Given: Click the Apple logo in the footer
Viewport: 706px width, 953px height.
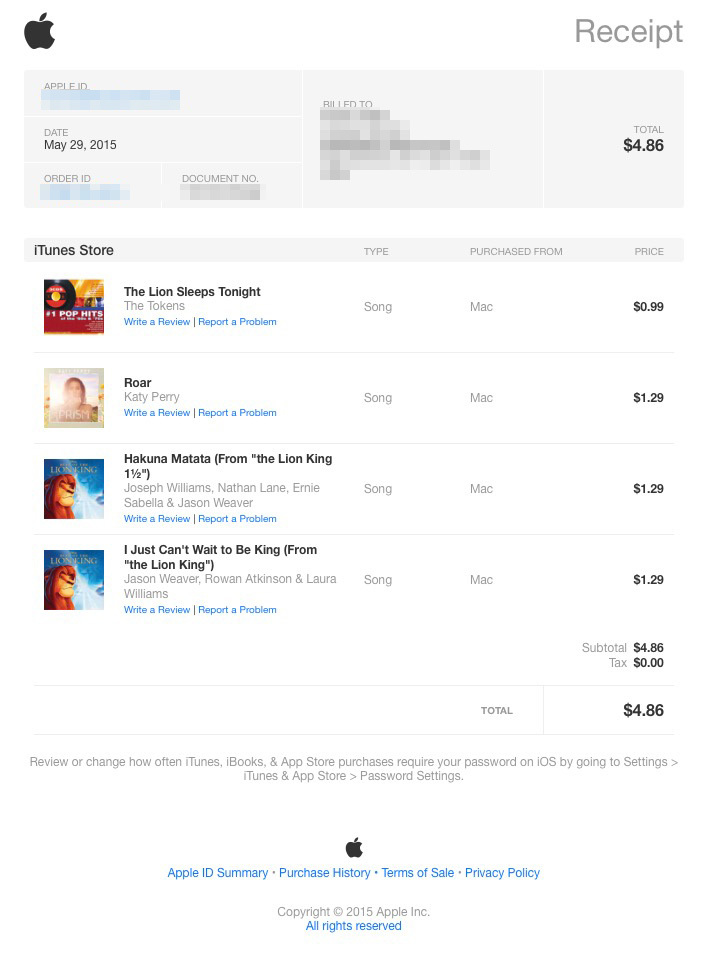Looking at the screenshot, I should tap(354, 846).
